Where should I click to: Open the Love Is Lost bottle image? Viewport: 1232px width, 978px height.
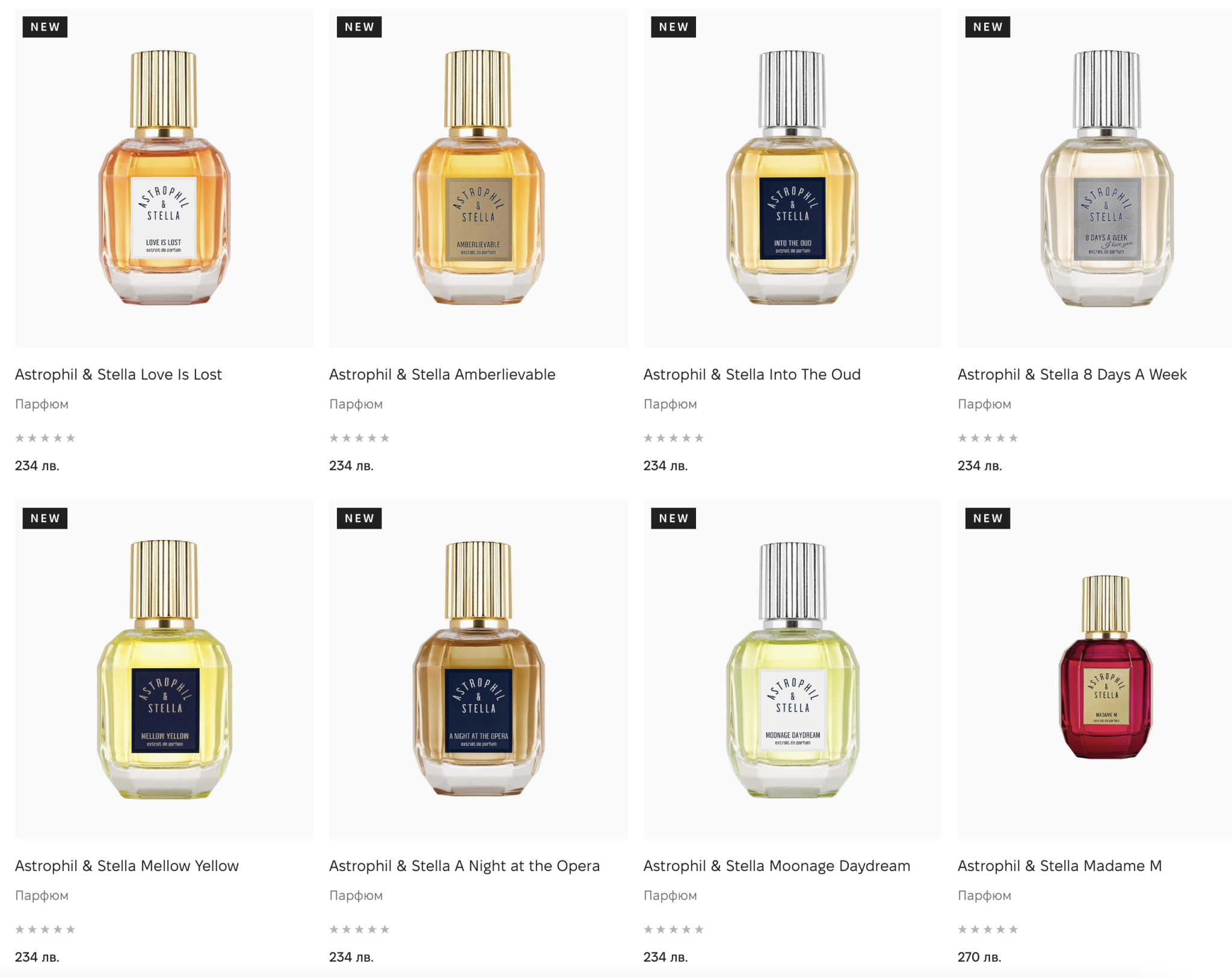click(x=164, y=178)
